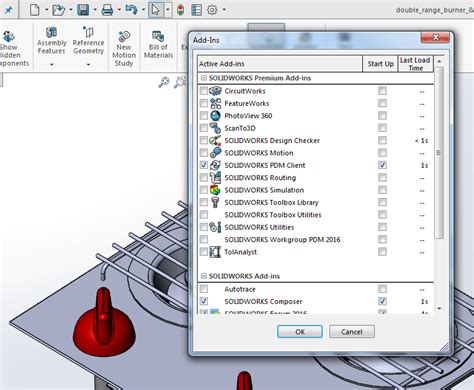Click the SOLIDWORKS Routing icon

(x=215, y=178)
